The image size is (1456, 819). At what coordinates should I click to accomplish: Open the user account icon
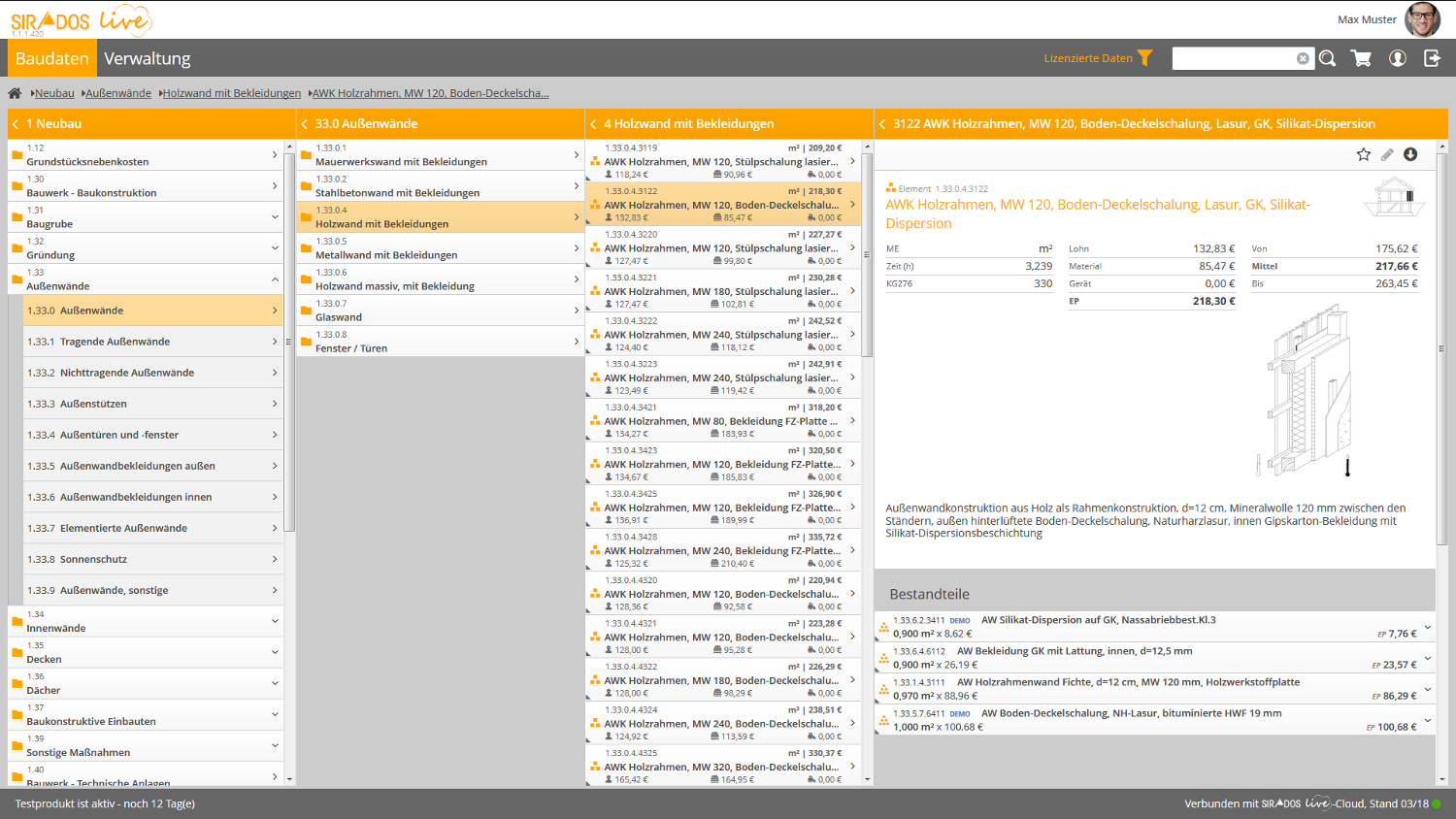[1398, 58]
